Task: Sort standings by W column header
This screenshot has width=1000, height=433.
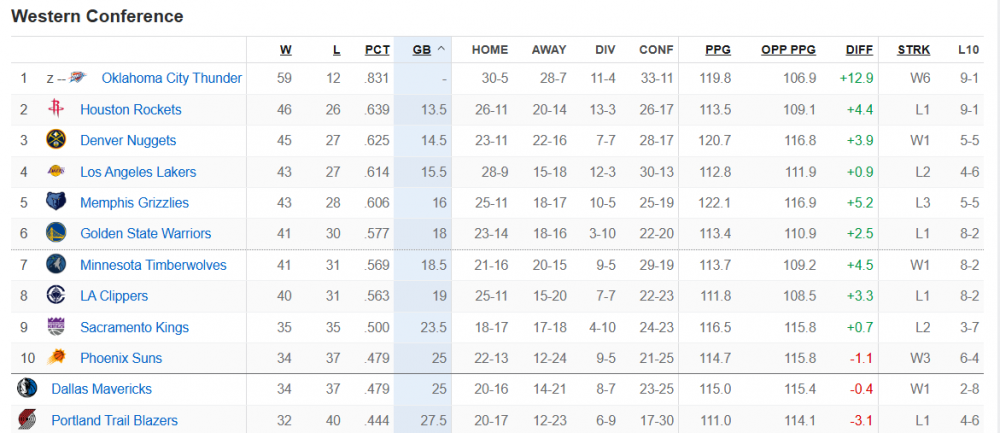Action: pos(285,49)
